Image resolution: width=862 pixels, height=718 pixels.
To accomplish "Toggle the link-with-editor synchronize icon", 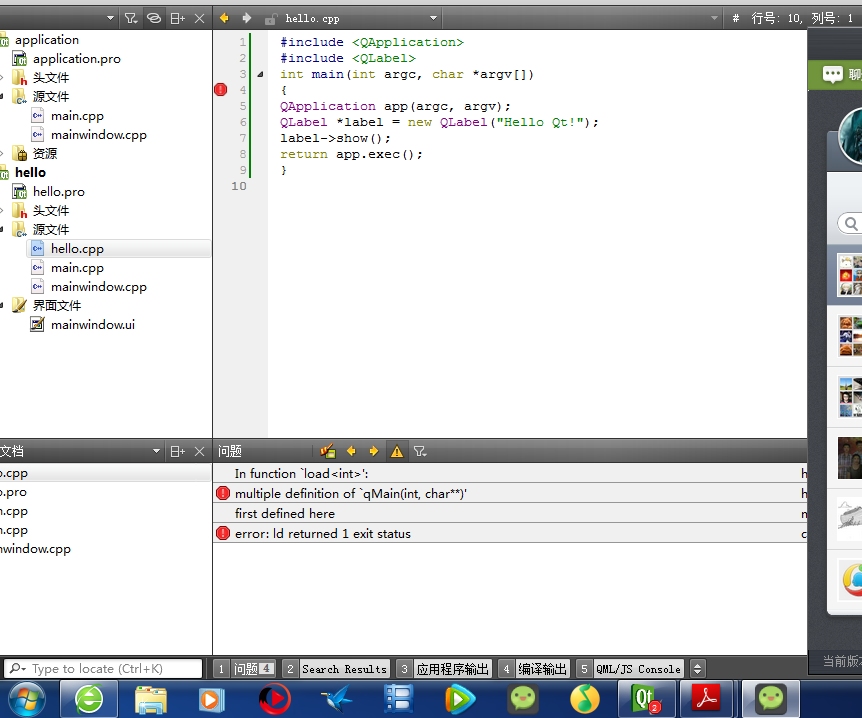I will tap(154, 19).
